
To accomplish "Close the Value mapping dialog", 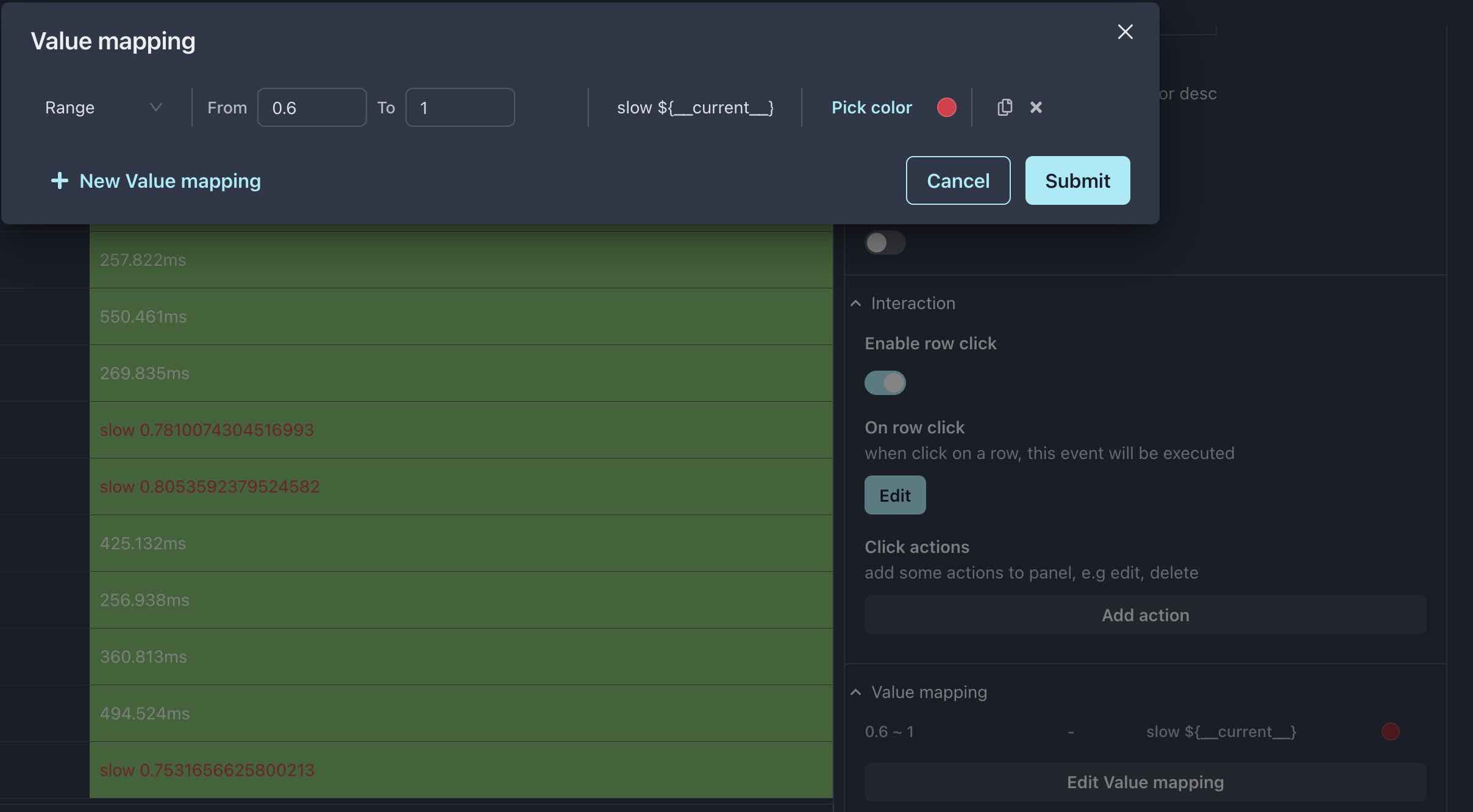I will (x=1125, y=32).
